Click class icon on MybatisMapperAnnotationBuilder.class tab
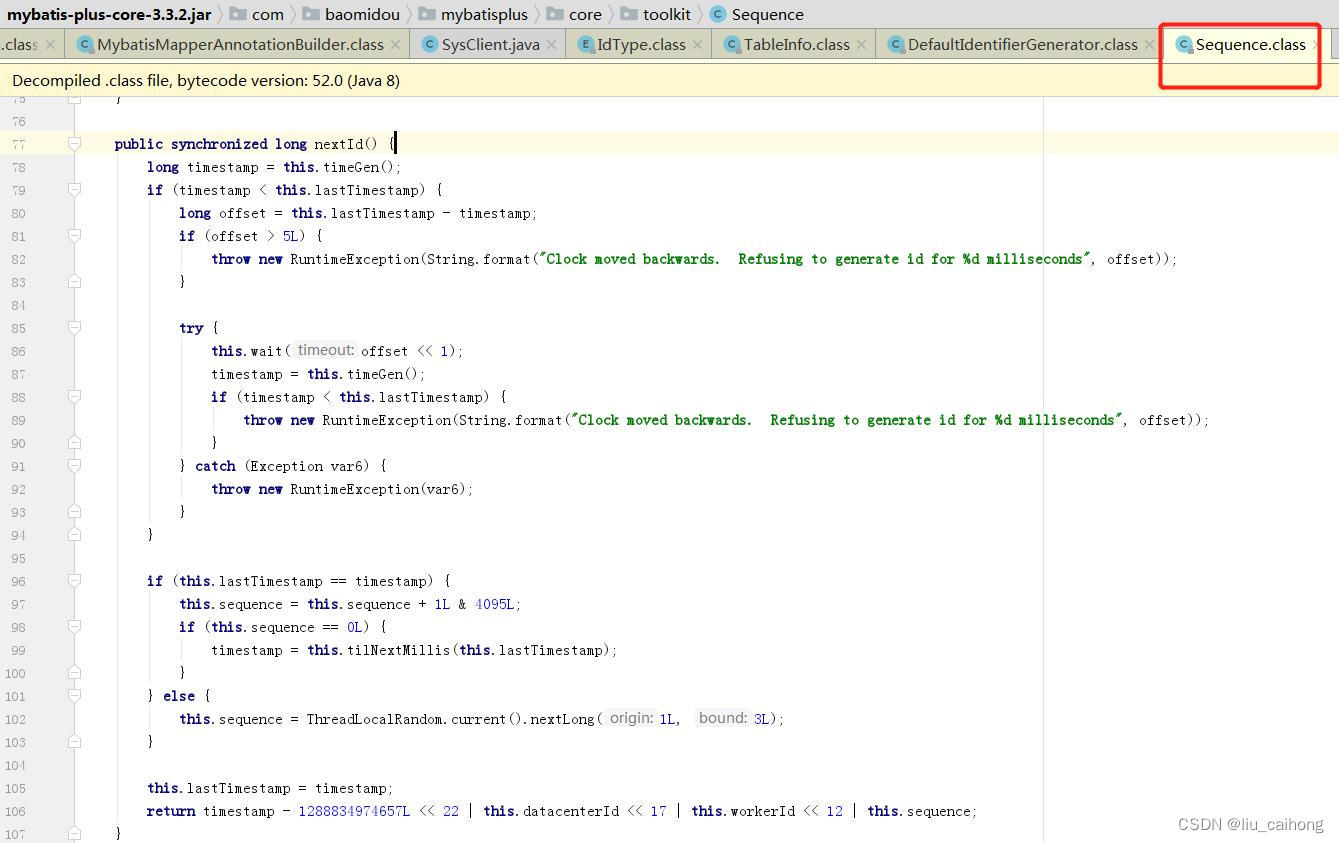Viewport: 1339px width, 843px height. 86,44
